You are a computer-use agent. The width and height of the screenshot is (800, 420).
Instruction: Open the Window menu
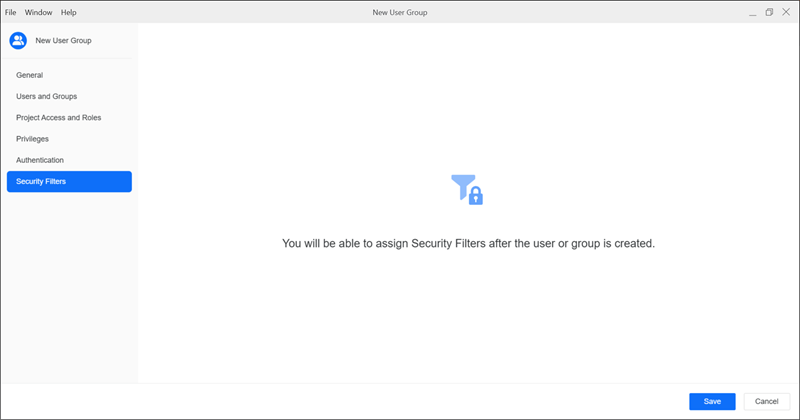(39, 12)
